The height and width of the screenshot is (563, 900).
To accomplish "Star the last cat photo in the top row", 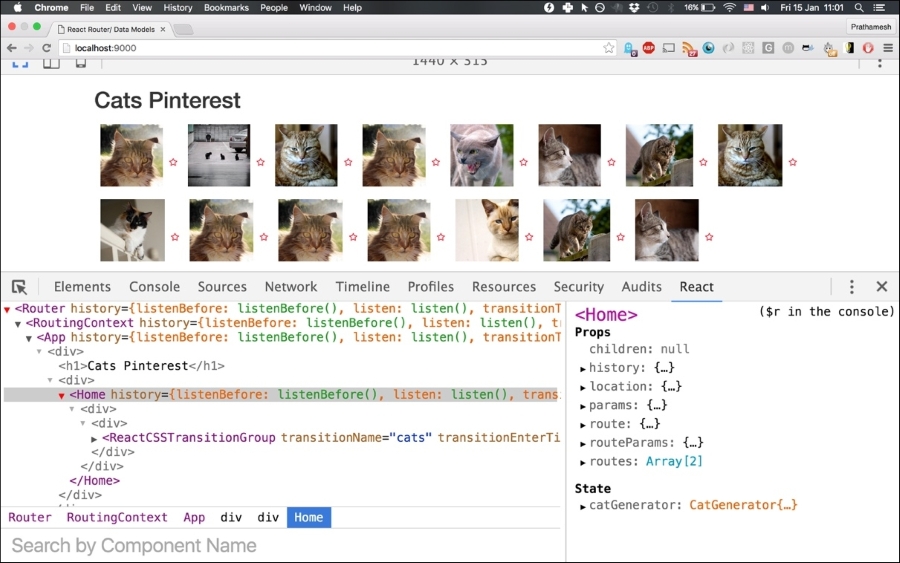I will click(793, 162).
